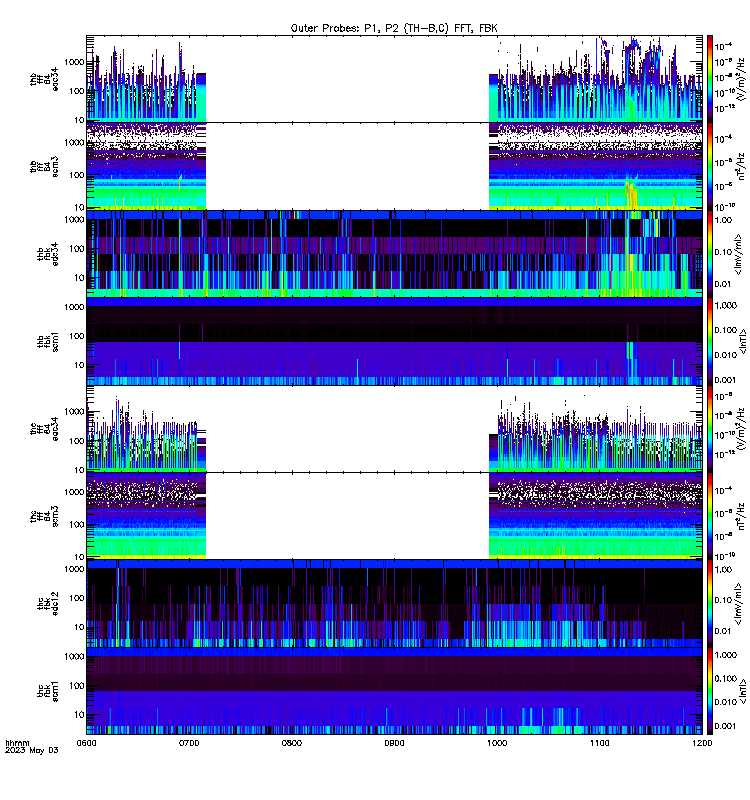750x800 pixels.
Task: Click the color bar of the thc fff scm3 panel
Action: tap(709, 516)
